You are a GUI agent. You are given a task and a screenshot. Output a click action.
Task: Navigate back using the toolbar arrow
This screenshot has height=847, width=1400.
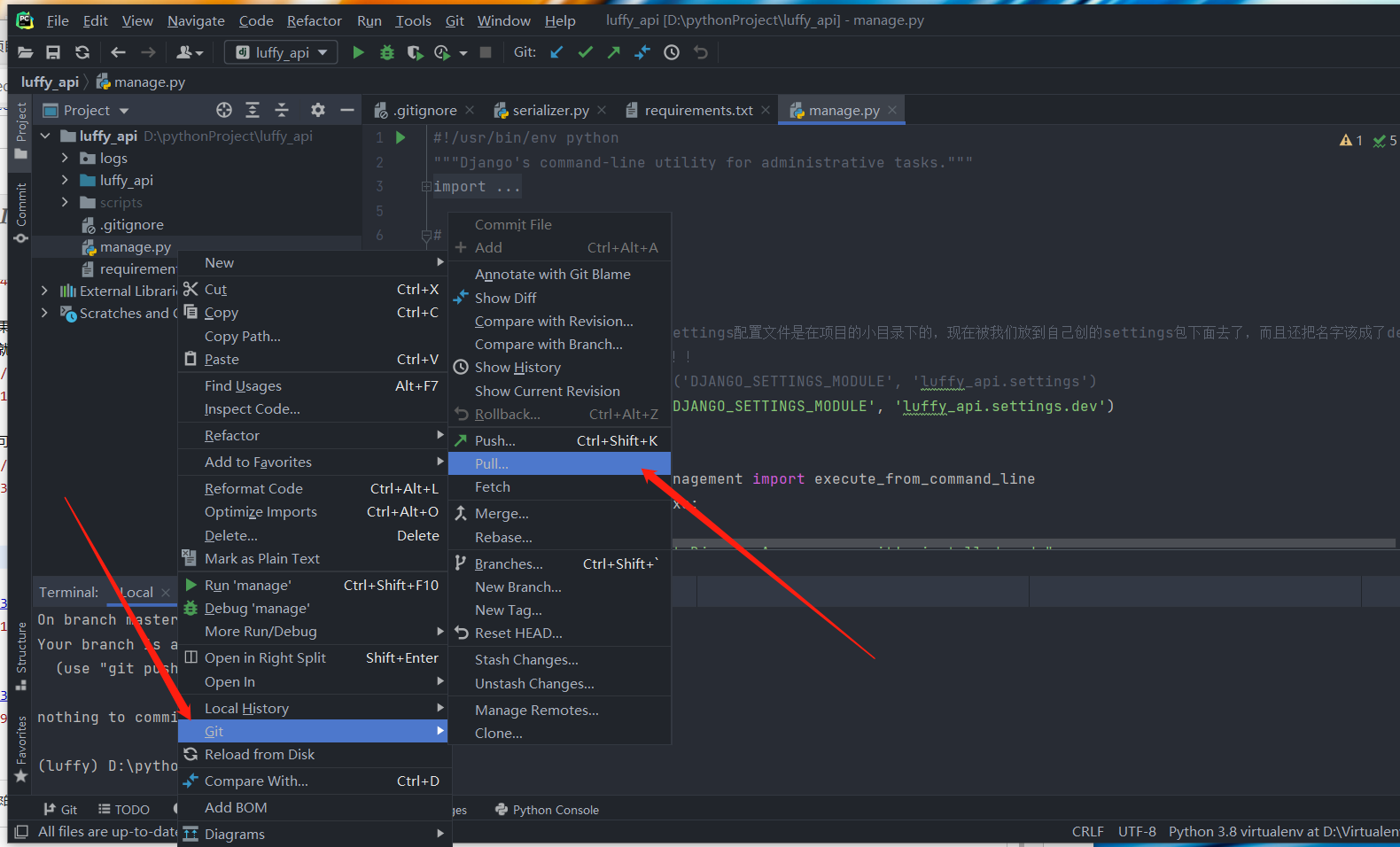point(118,53)
